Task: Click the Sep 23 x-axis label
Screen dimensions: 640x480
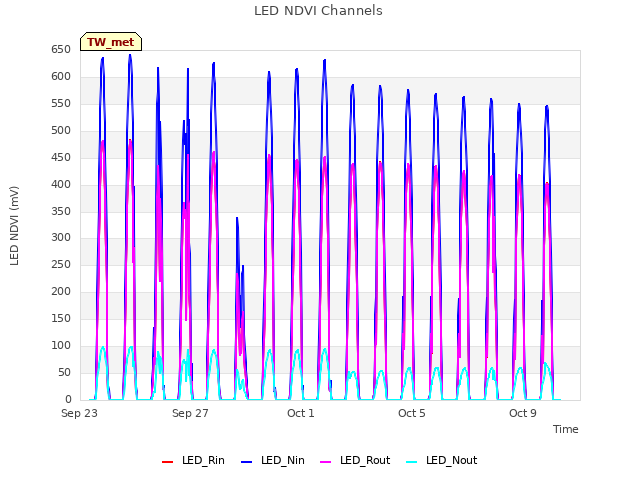Action: (x=79, y=413)
